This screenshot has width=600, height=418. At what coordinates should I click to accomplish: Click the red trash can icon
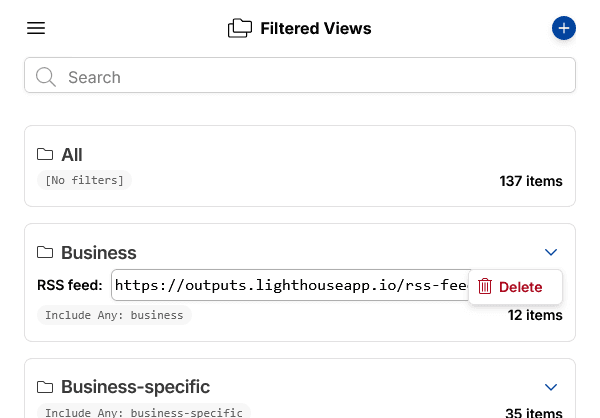tap(485, 286)
